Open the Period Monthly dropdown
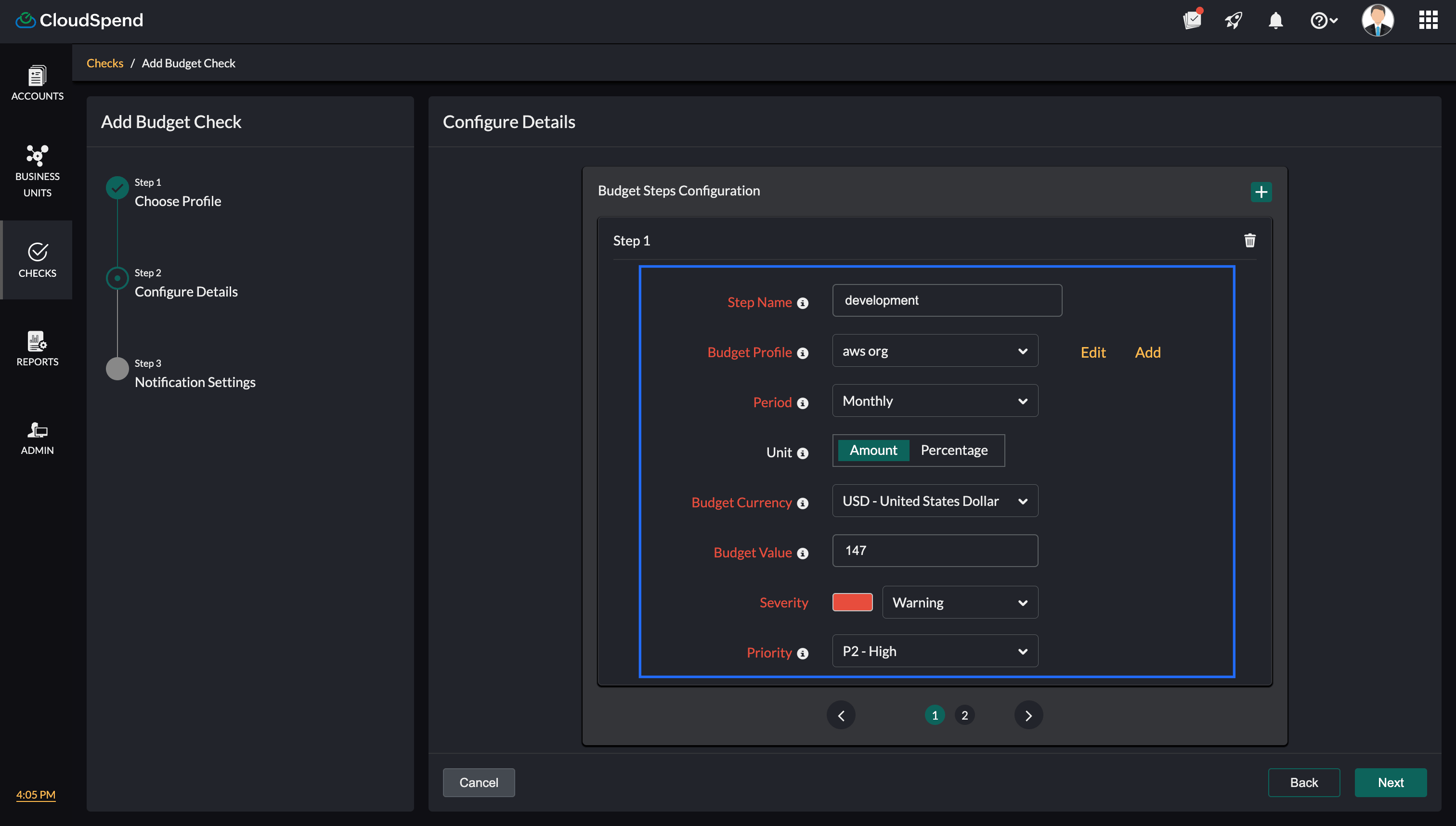This screenshot has width=1456, height=826. (935, 401)
